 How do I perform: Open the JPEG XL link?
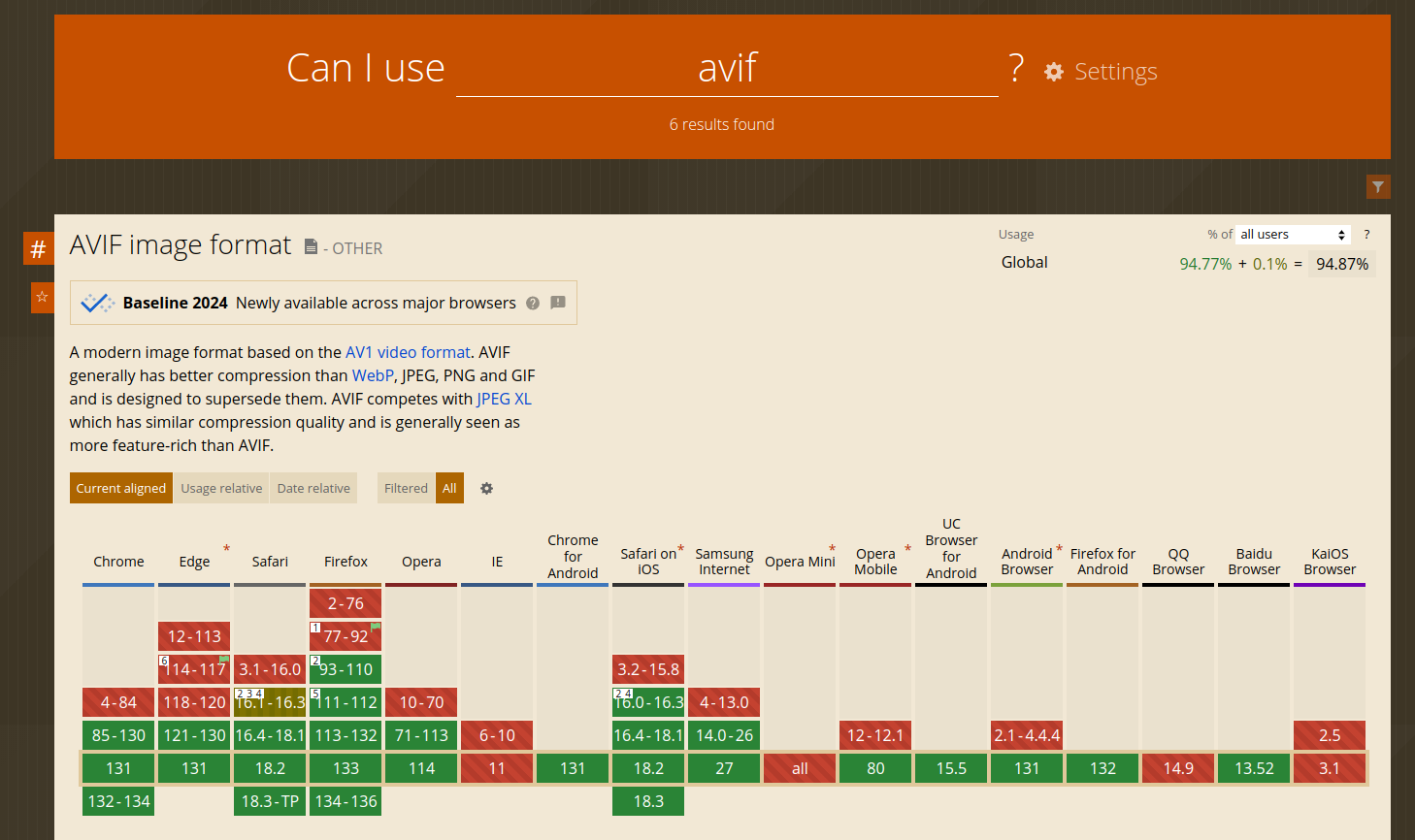[504, 399]
